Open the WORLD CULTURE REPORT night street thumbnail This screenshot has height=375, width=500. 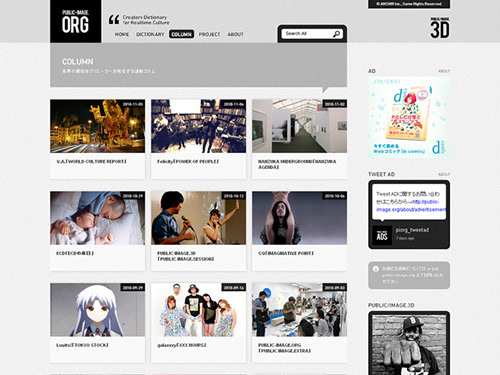98,126
